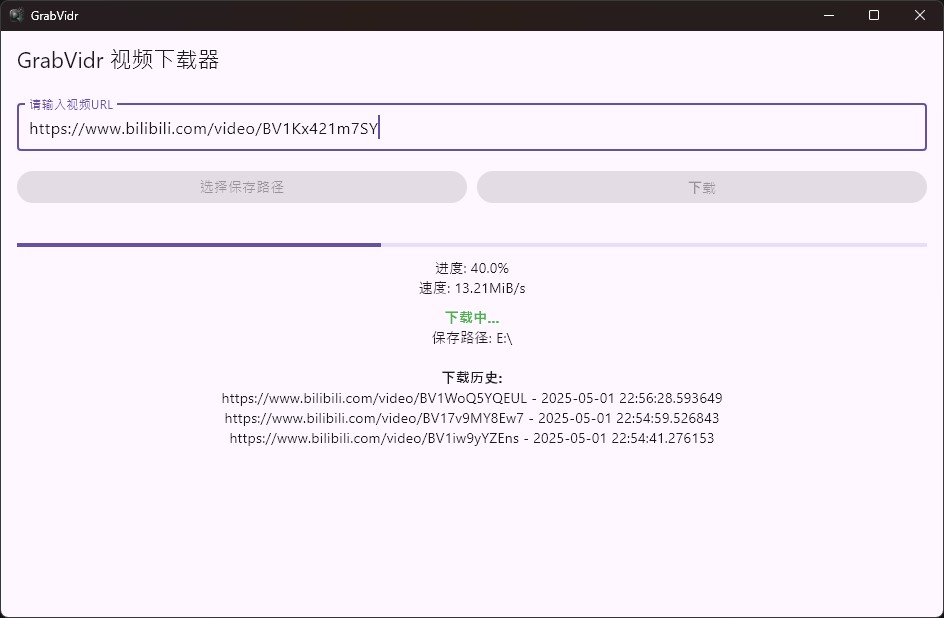This screenshot has height=618, width=944.
Task: Click the 进度: 40.0% text
Action: 472,268
